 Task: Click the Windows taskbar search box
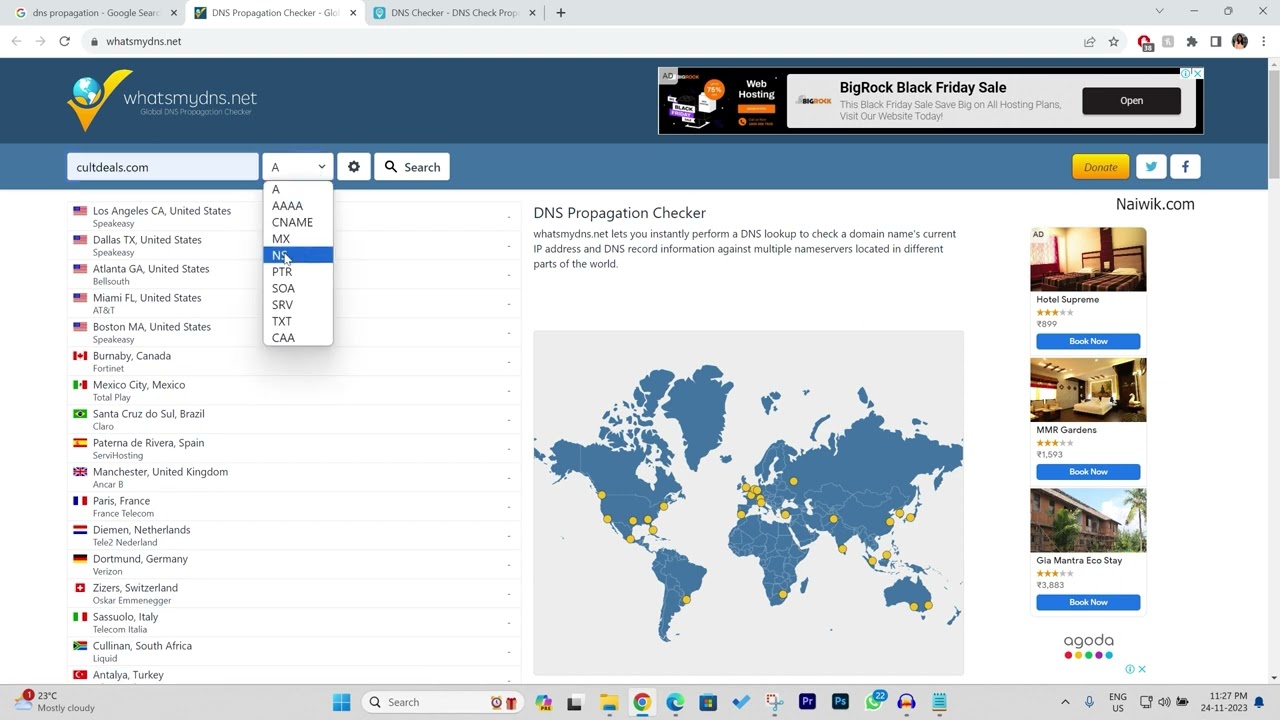(440, 702)
